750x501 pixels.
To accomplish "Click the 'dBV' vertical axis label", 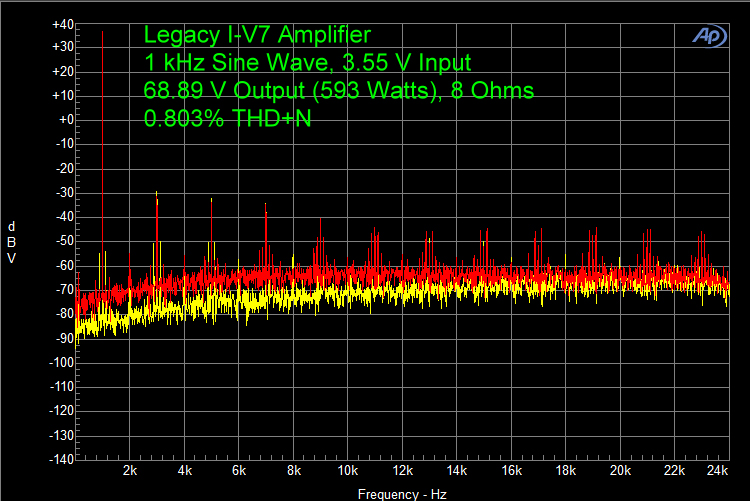I will pyautogui.click(x=11, y=241).
